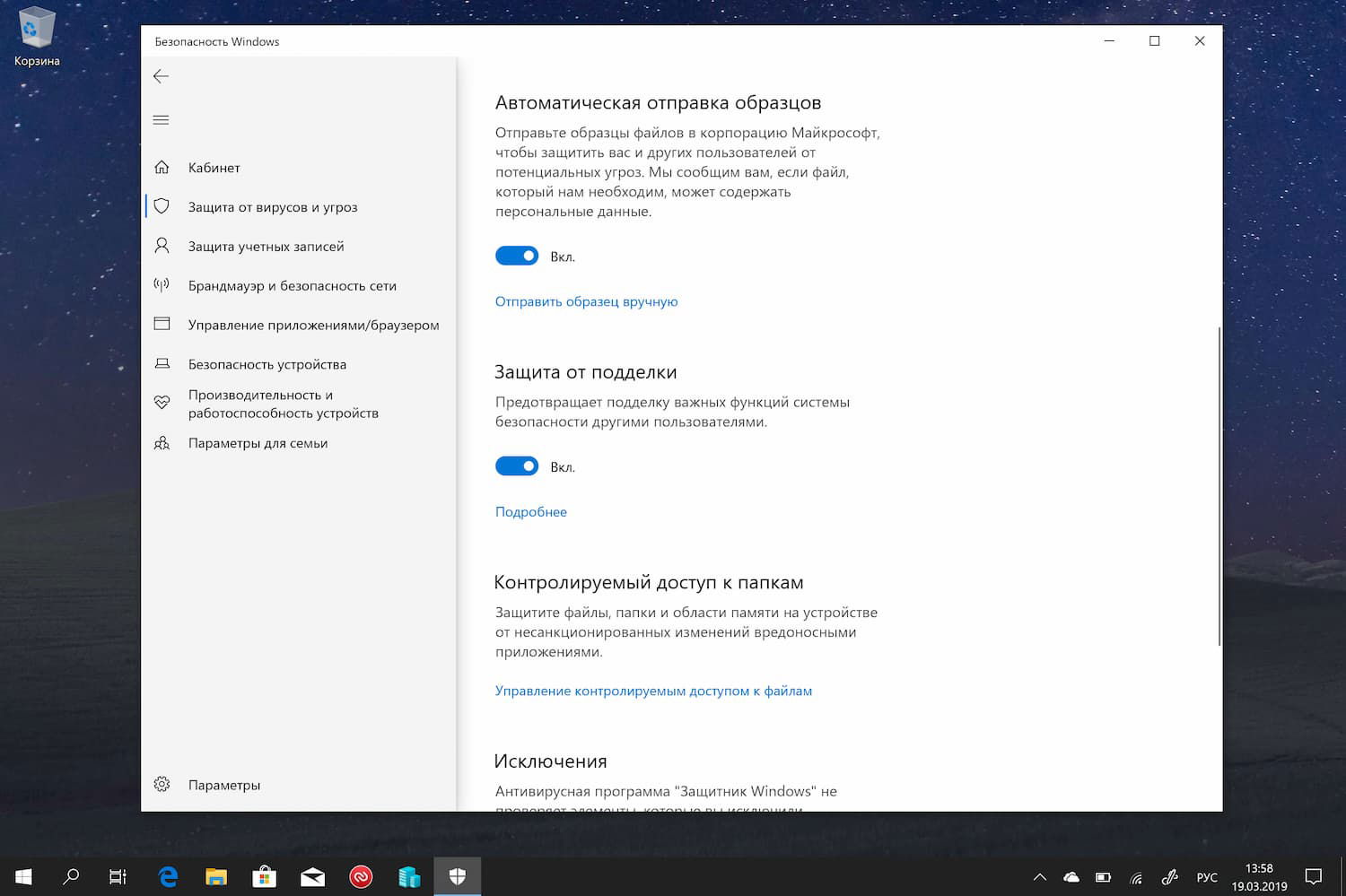Open Безопасность устройства section

(x=267, y=364)
